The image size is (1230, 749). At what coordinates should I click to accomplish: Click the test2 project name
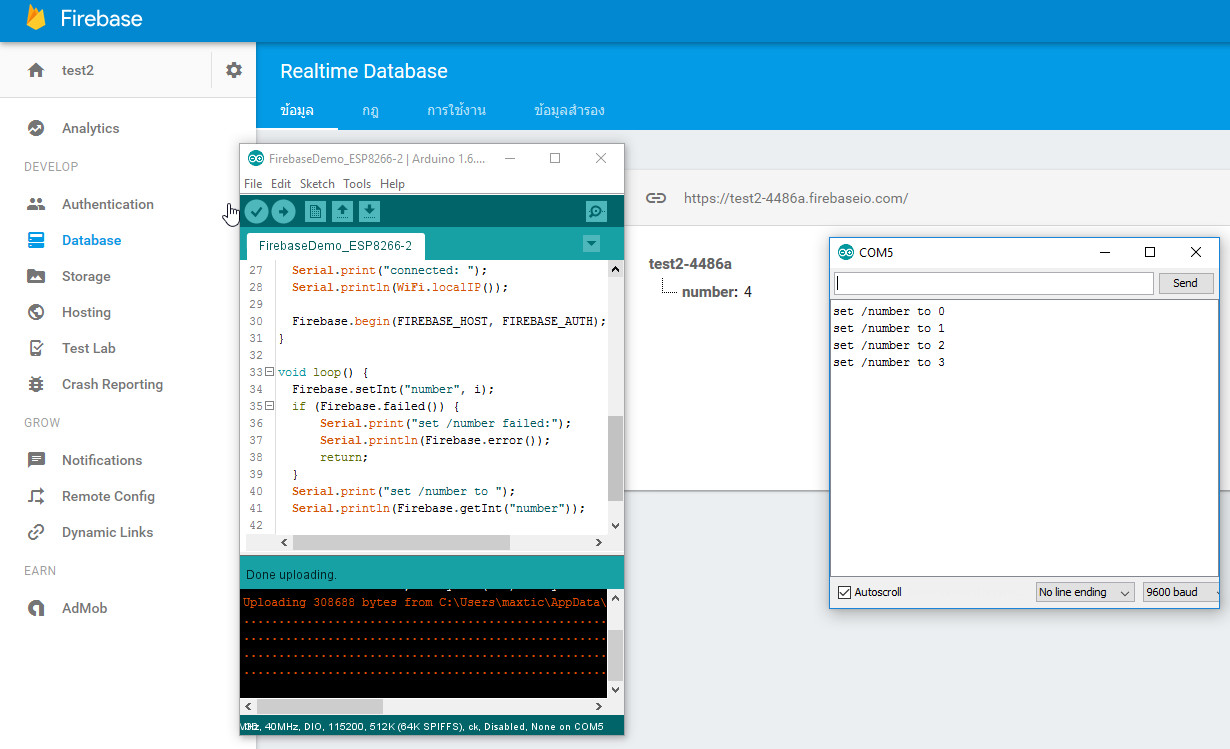point(78,70)
